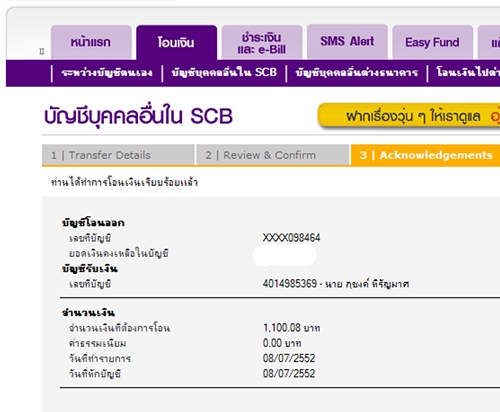Viewport: 500px width, 412px height.
Task: Select the โอนเงิน transfer tab
Action: [176, 42]
